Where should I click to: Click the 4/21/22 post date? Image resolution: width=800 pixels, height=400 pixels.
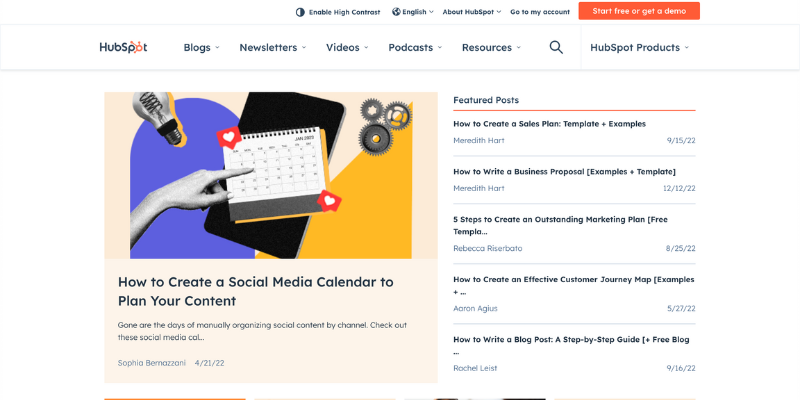point(210,363)
